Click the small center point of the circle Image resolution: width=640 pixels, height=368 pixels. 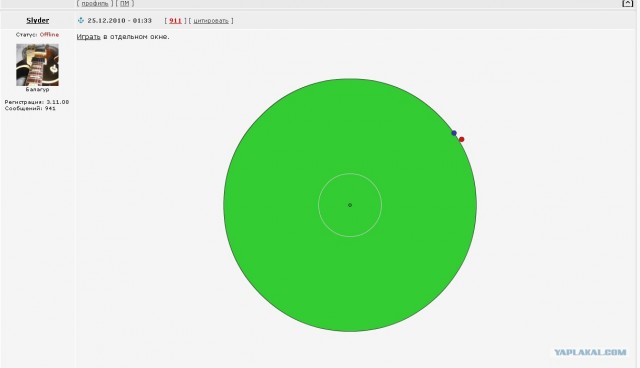350,205
